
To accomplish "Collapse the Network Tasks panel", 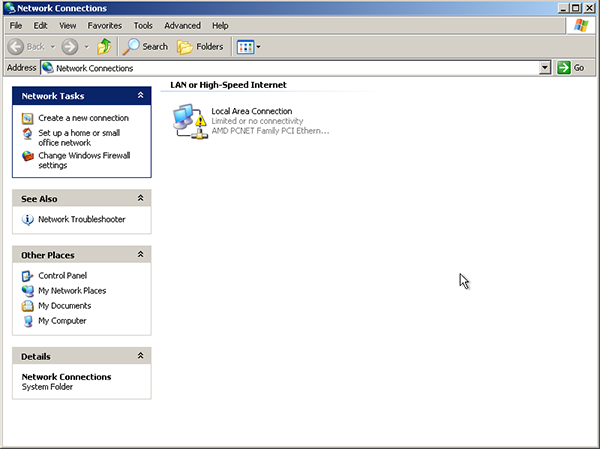I will tap(141, 96).
